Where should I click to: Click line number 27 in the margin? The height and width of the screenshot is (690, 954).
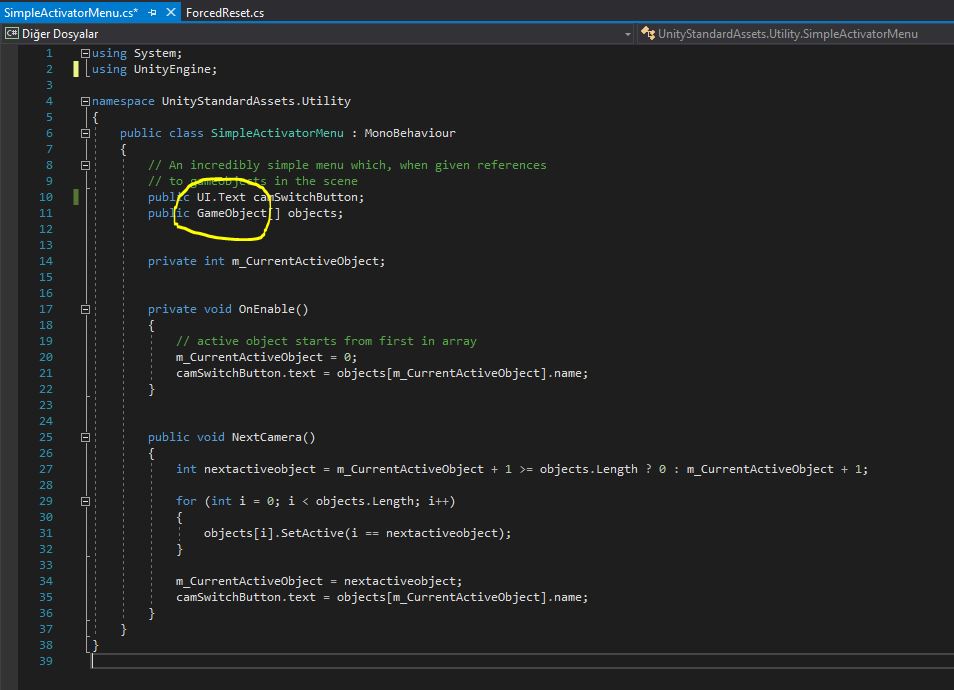(45, 468)
